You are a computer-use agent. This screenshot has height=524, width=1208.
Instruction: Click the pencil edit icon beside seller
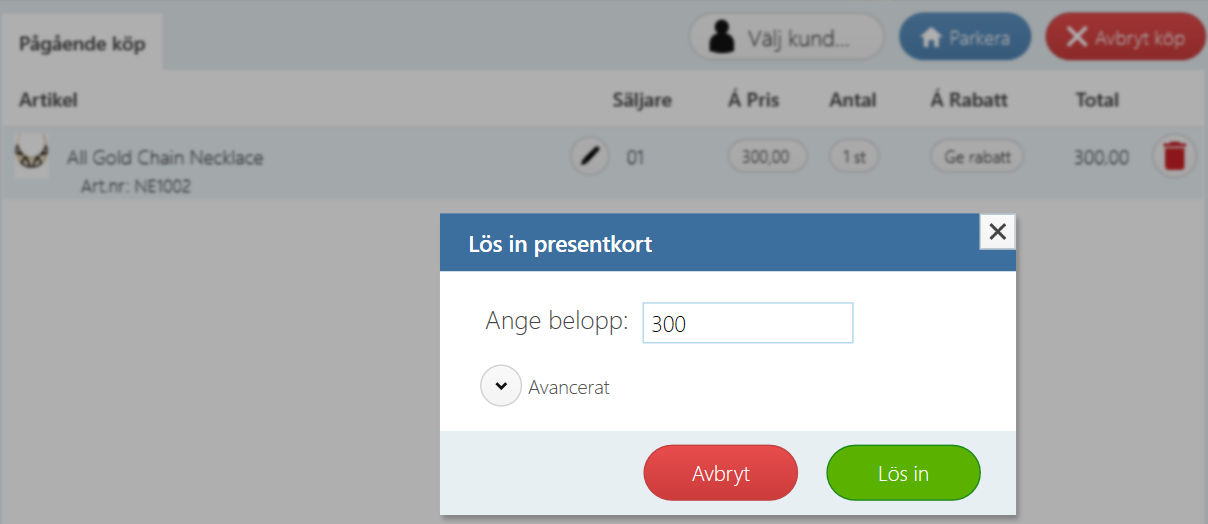590,157
